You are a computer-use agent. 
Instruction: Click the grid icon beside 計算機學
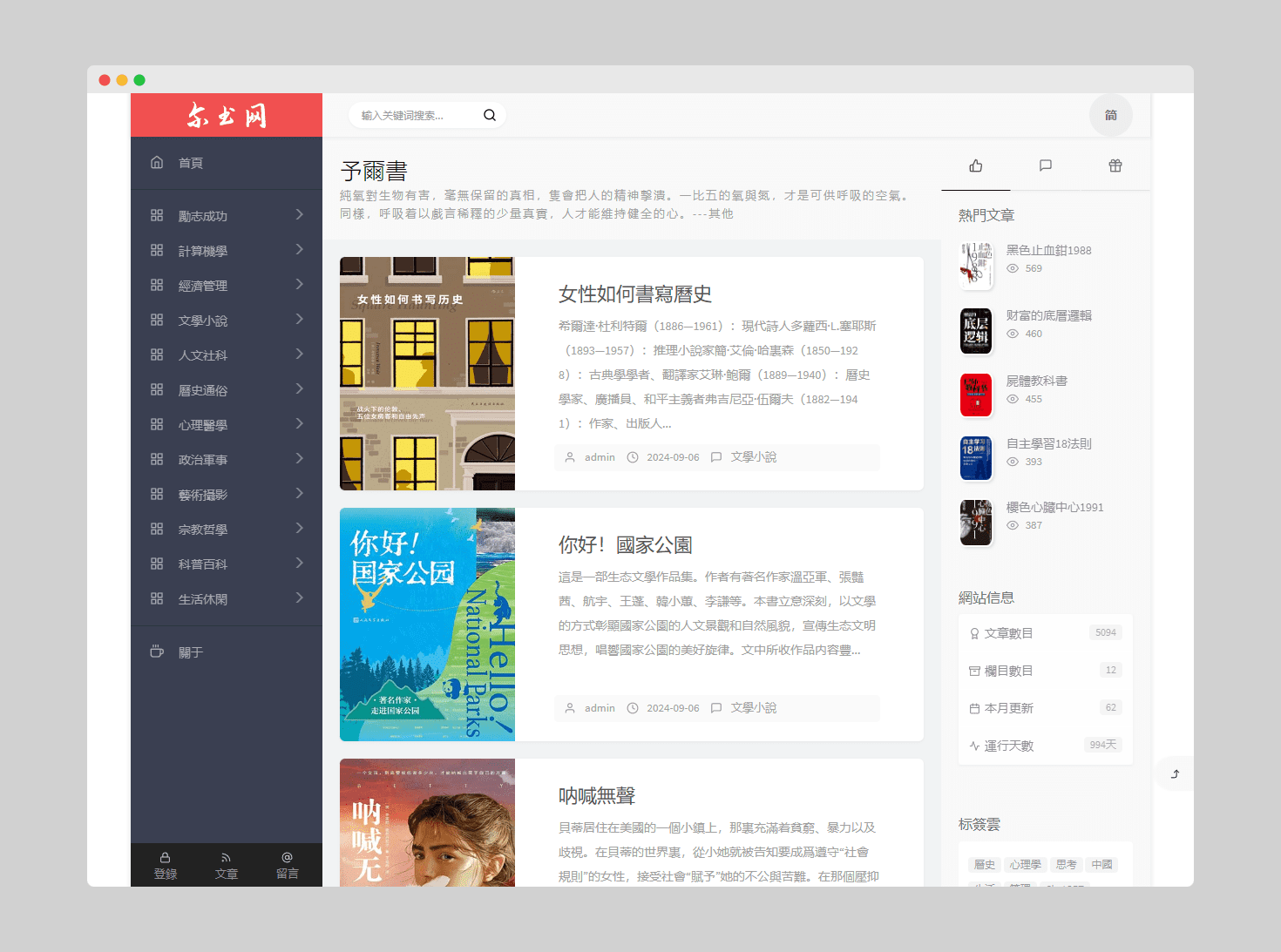(x=157, y=250)
